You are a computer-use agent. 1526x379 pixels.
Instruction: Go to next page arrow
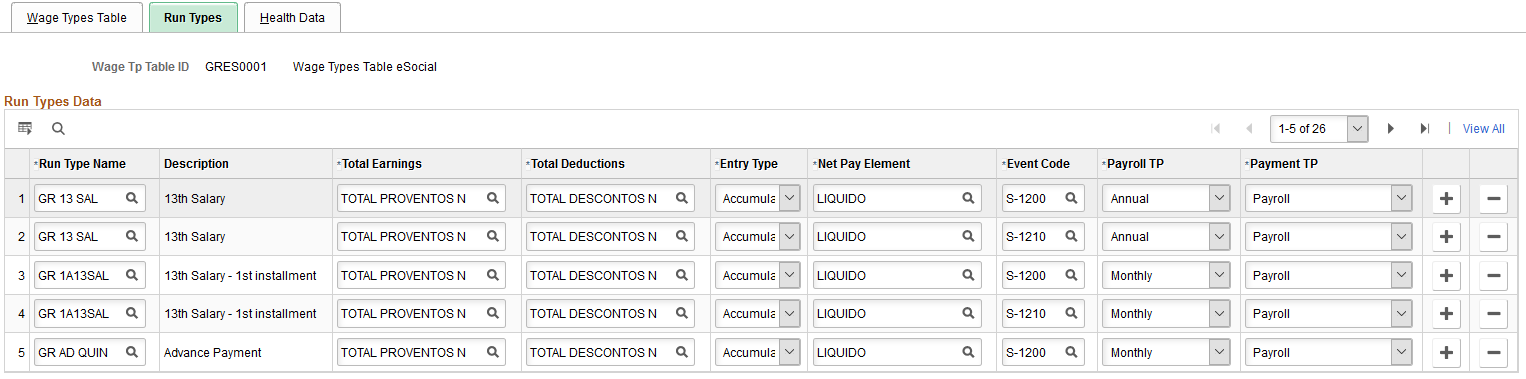point(1390,129)
